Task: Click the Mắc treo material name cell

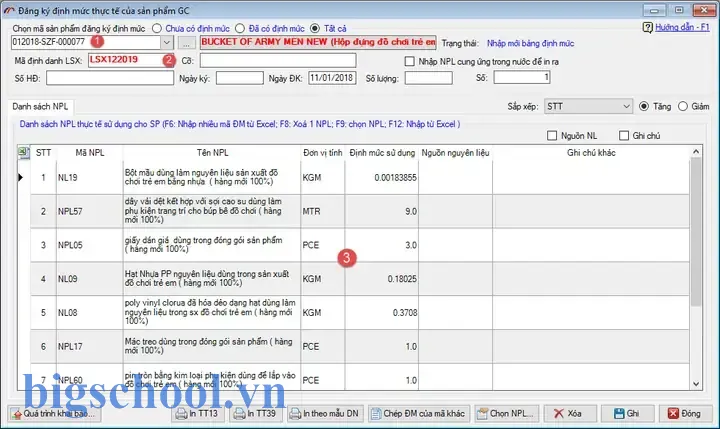Action: tap(212, 346)
